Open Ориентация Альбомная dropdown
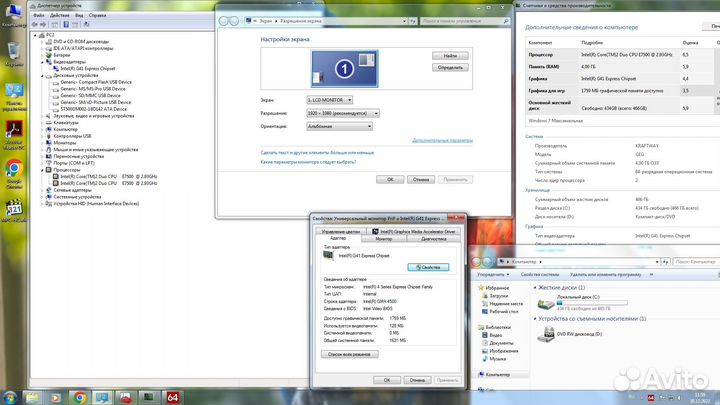The height and width of the screenshot is (405, 720). point(339,126)
